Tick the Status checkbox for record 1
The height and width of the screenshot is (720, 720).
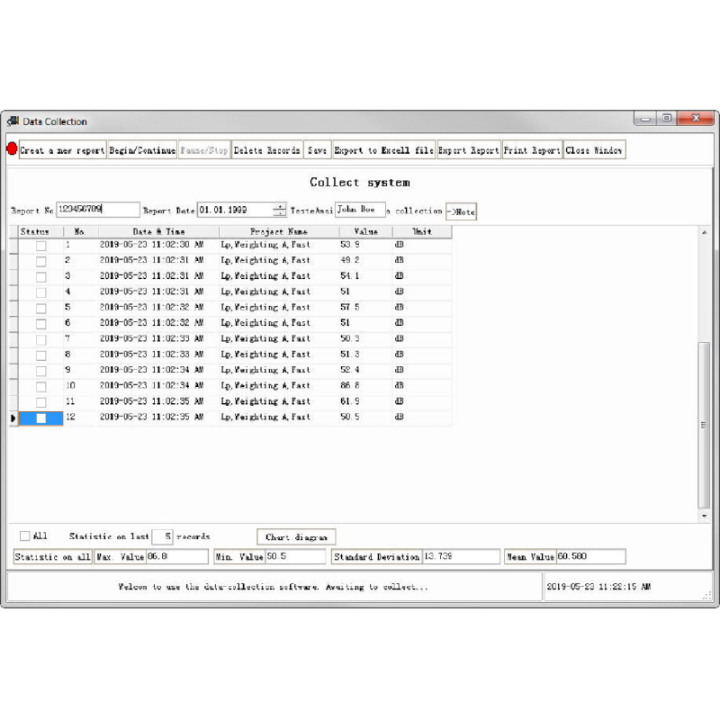[x=41, y=246]
